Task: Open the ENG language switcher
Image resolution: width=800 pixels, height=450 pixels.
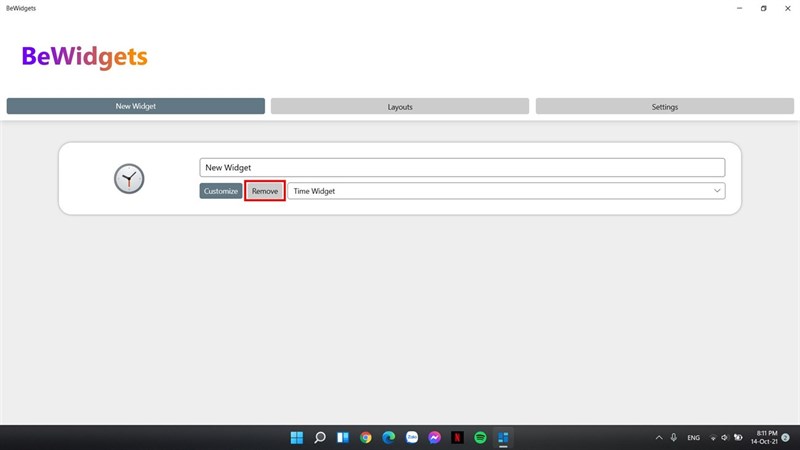Action: click(693, 437)
